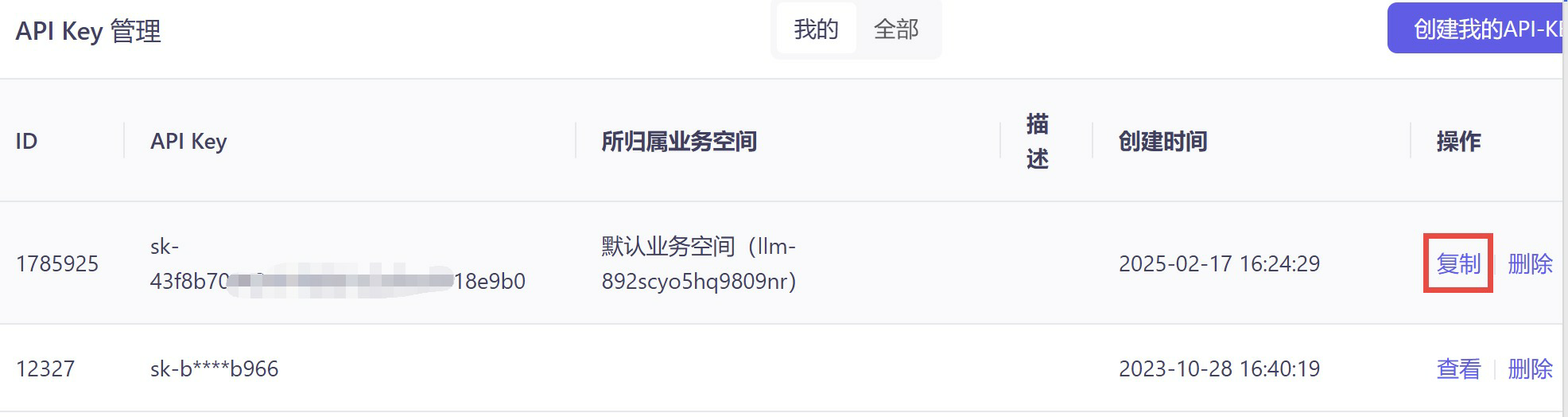Click the 创建我的API-KEY button
The width and height of the screenshot is (1568, 417).
click(x=1477, y=29)
